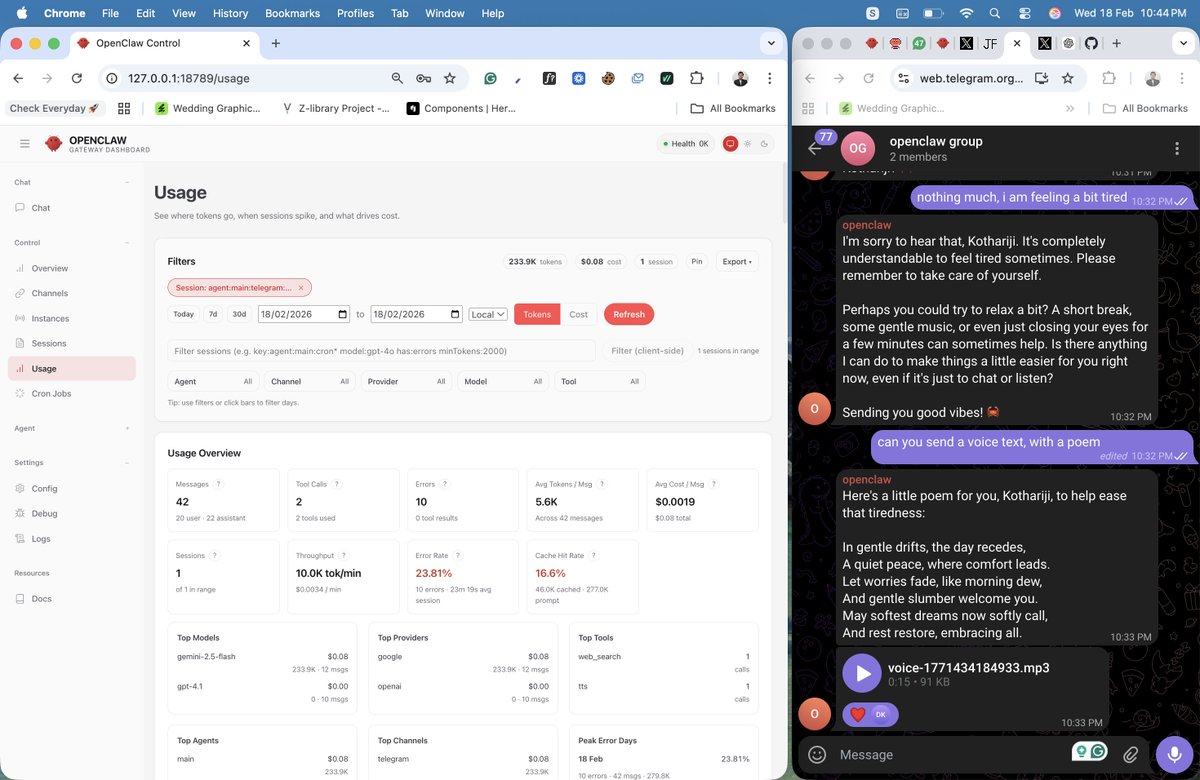Play the voice-1771434184933.mp3 message
Viewport: 1200px width, 780px height.
[862, 673]
